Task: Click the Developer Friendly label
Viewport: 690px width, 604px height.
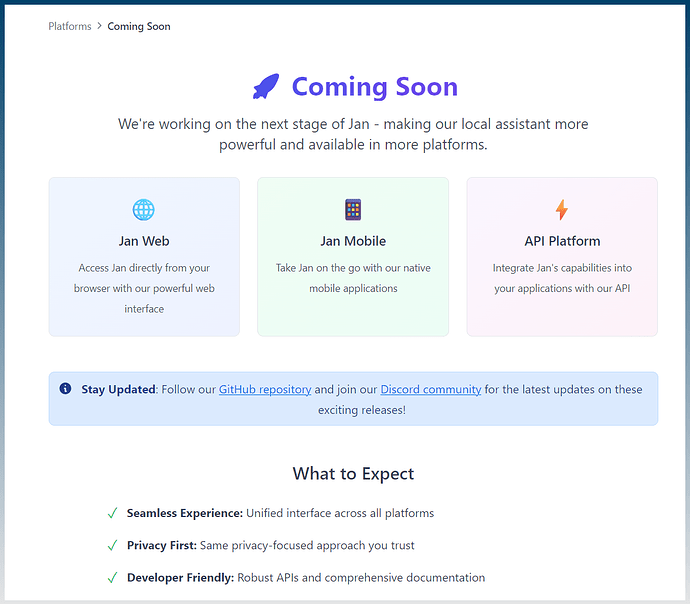Action: (180, 578)
